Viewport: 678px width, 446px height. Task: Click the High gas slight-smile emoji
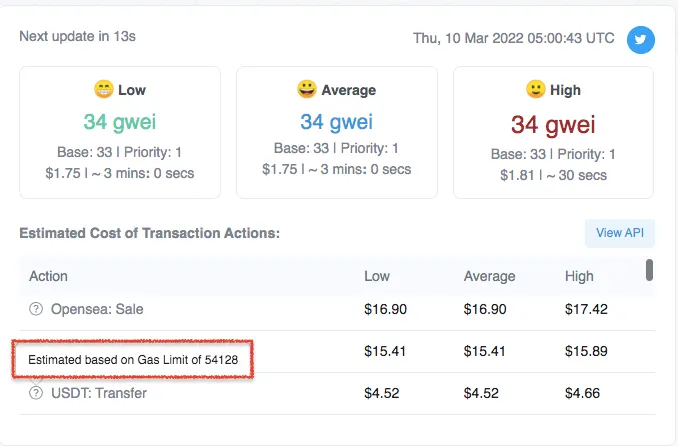point(536,90)
